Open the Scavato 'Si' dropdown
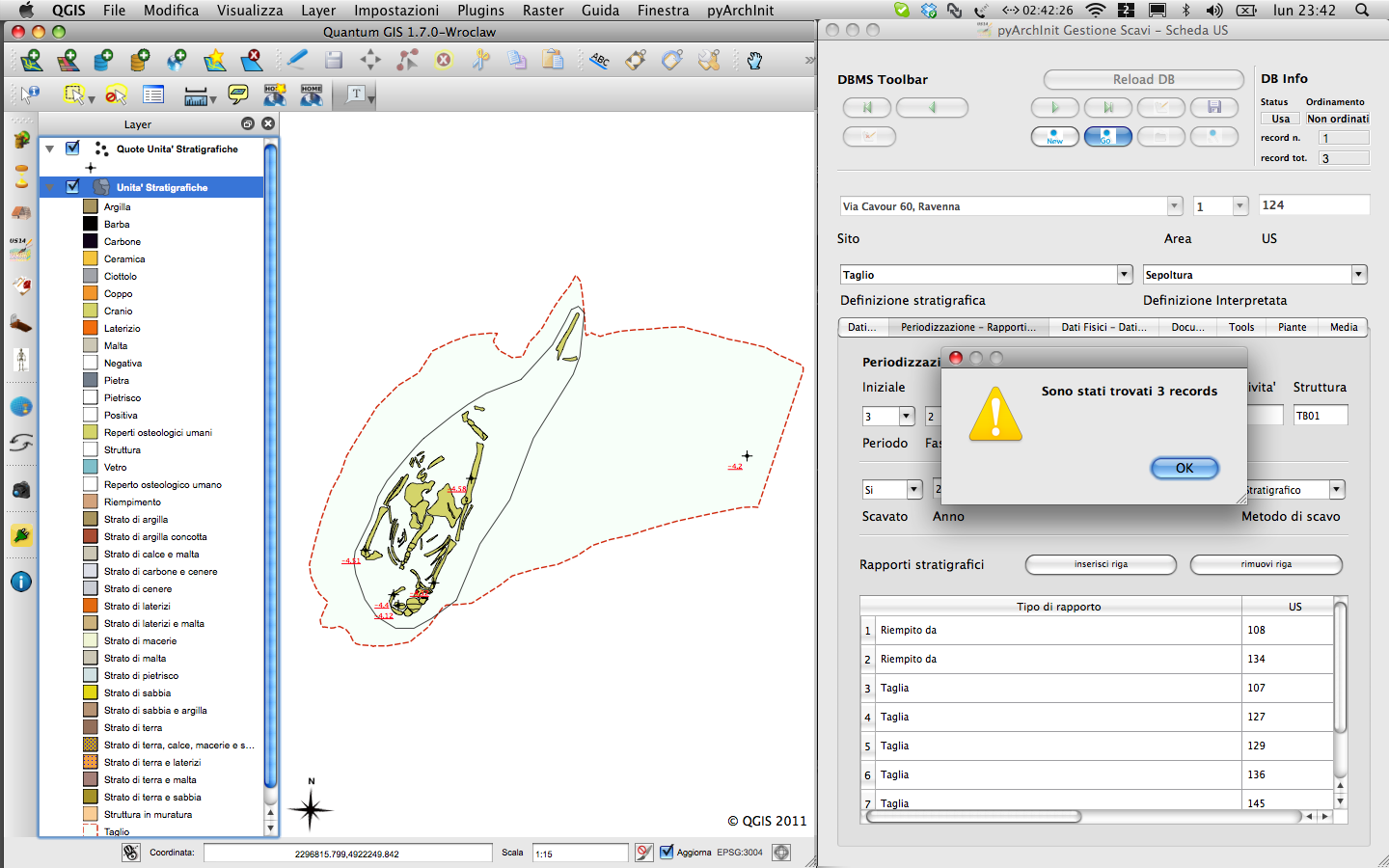Screen dimensions: 1389x868 (x=914, y=490)
